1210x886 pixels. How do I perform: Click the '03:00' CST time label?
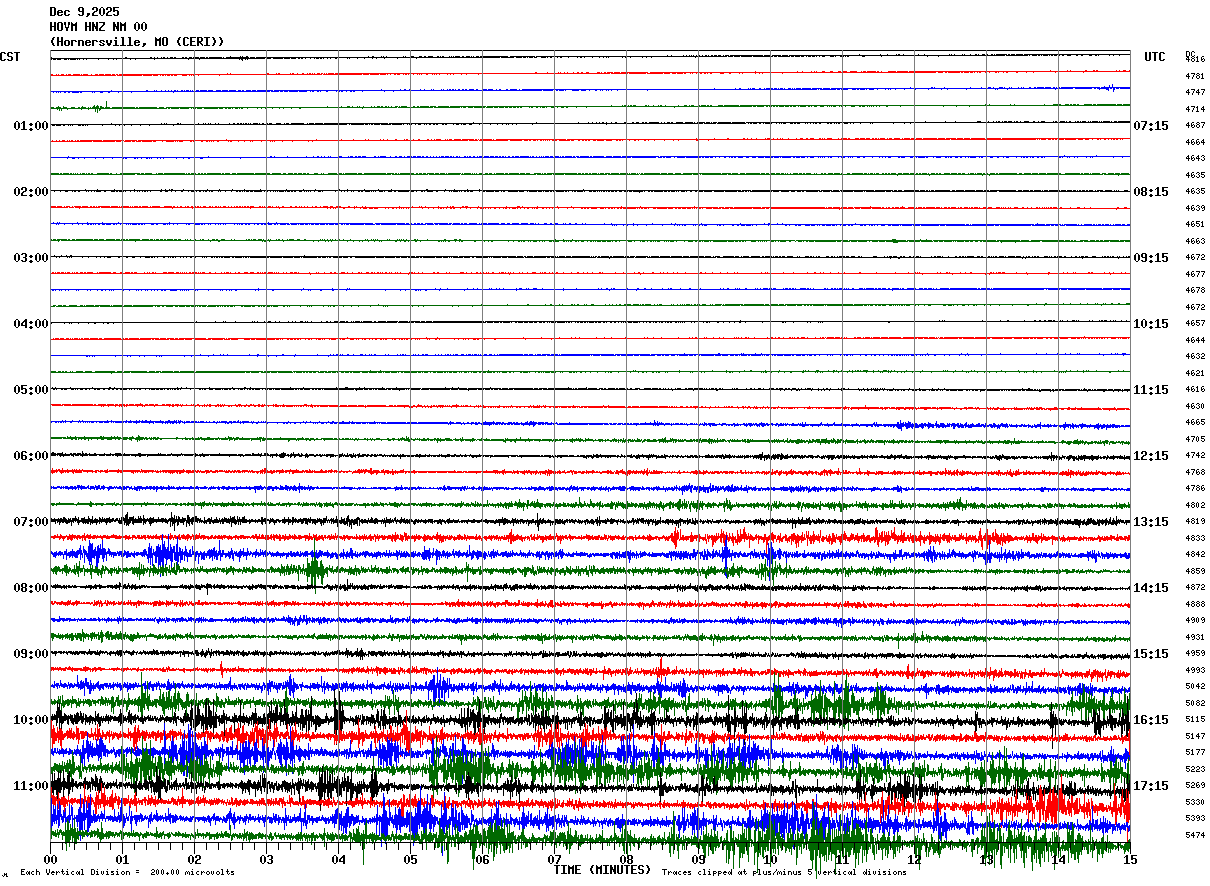pos(31,258)
